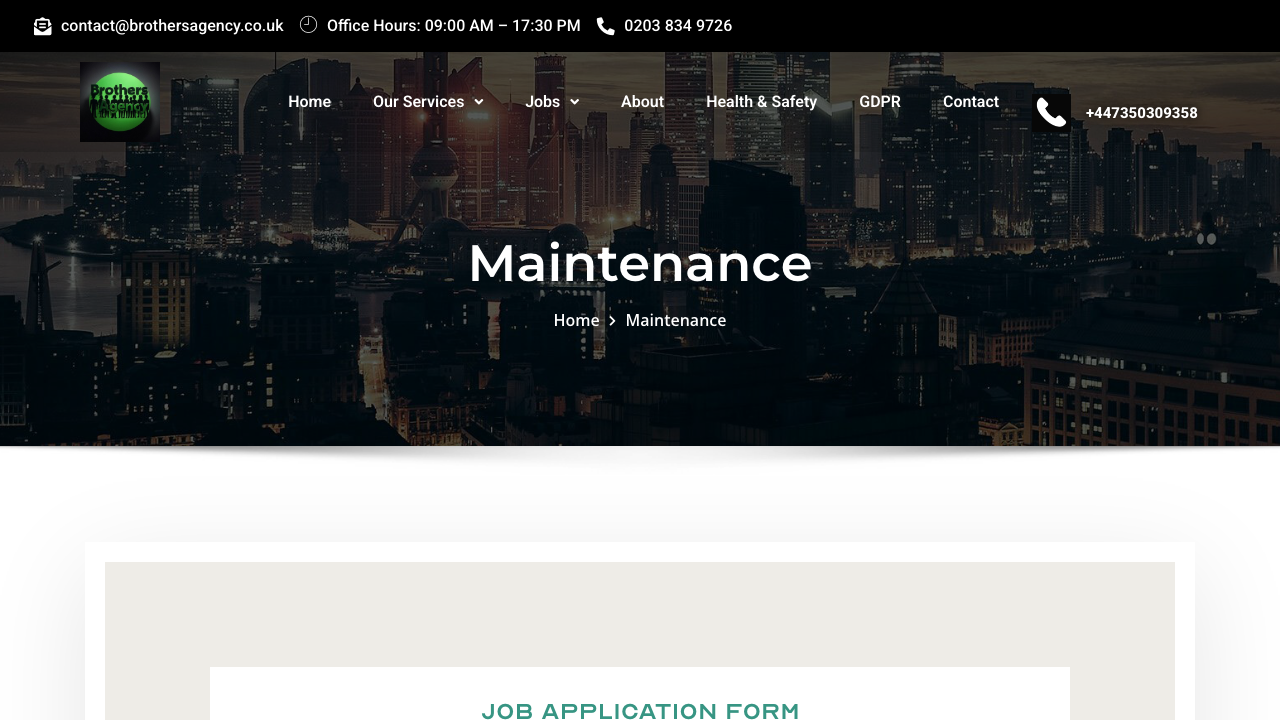Click the Maintenance breadcrumb label

pyautogui.click(x=675, y=320)
